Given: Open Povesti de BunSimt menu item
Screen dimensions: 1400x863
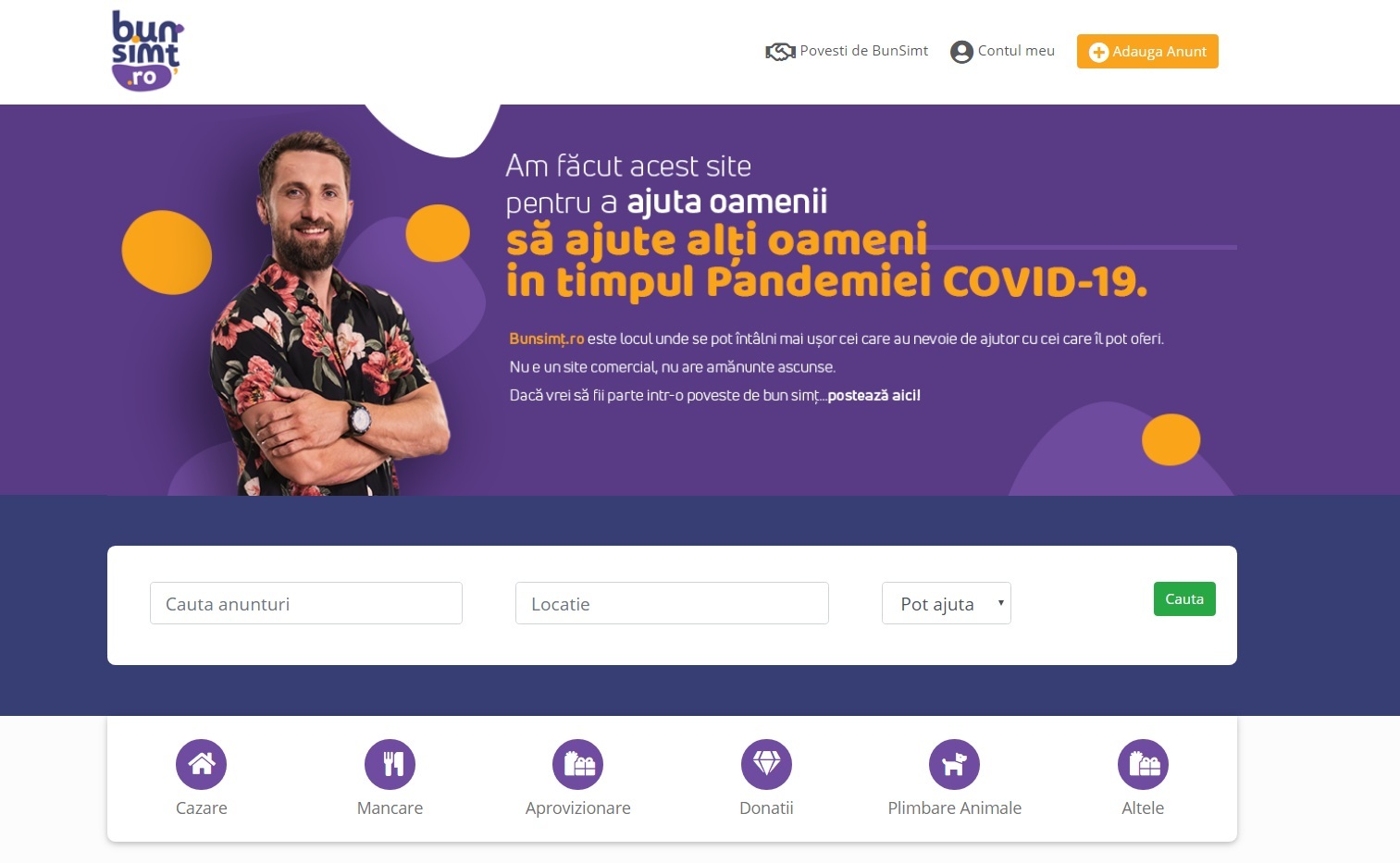Looking at the screenshot, I should coord(863,51).
